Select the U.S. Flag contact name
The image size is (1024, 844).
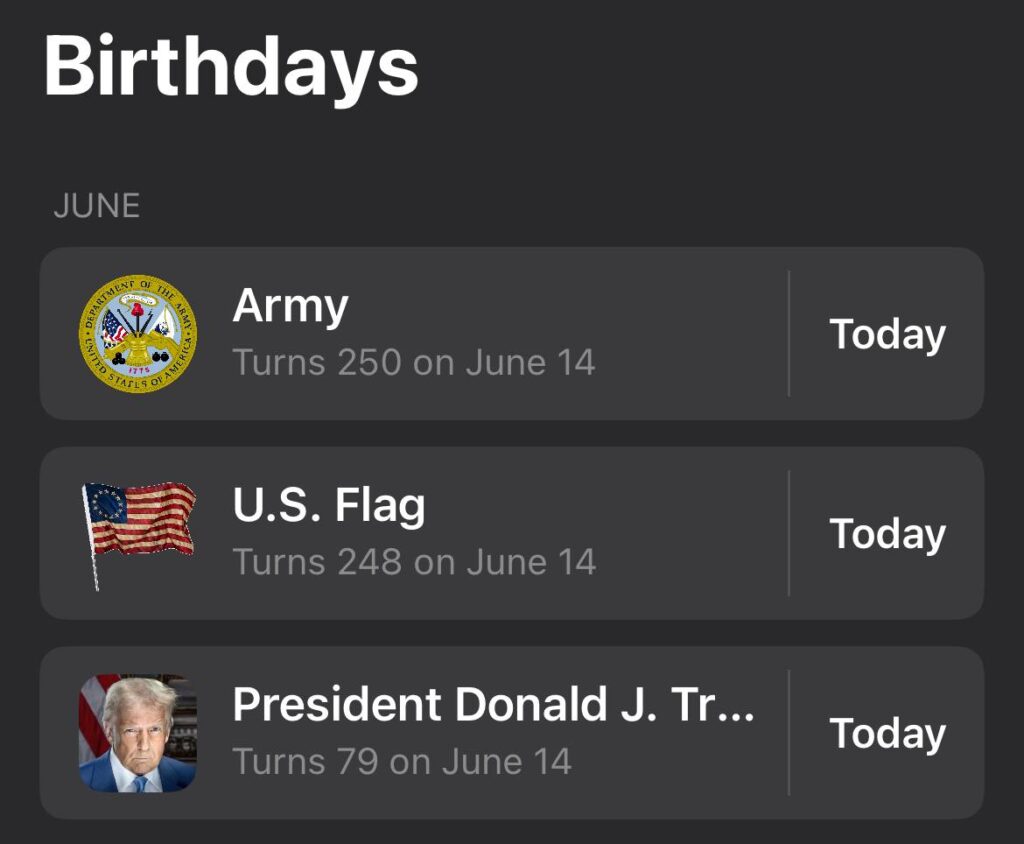pos(329,506)
